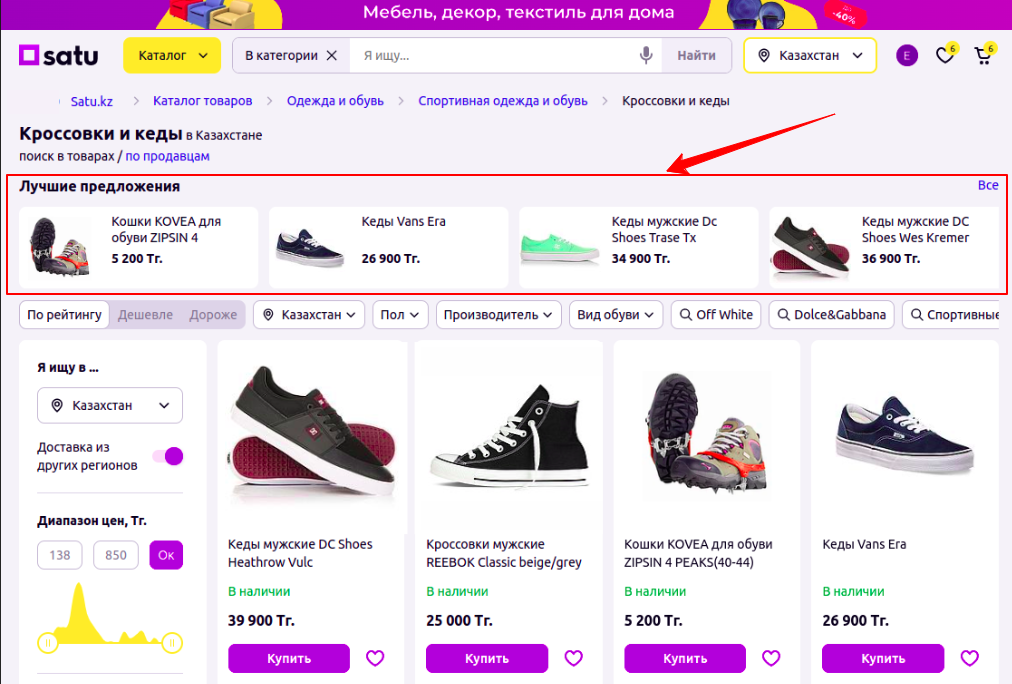Go to 'Одежда и обувь' breadcrumb
Image resolution: width=1012 pixels, height=684 pixels.
tap(335, 101)
